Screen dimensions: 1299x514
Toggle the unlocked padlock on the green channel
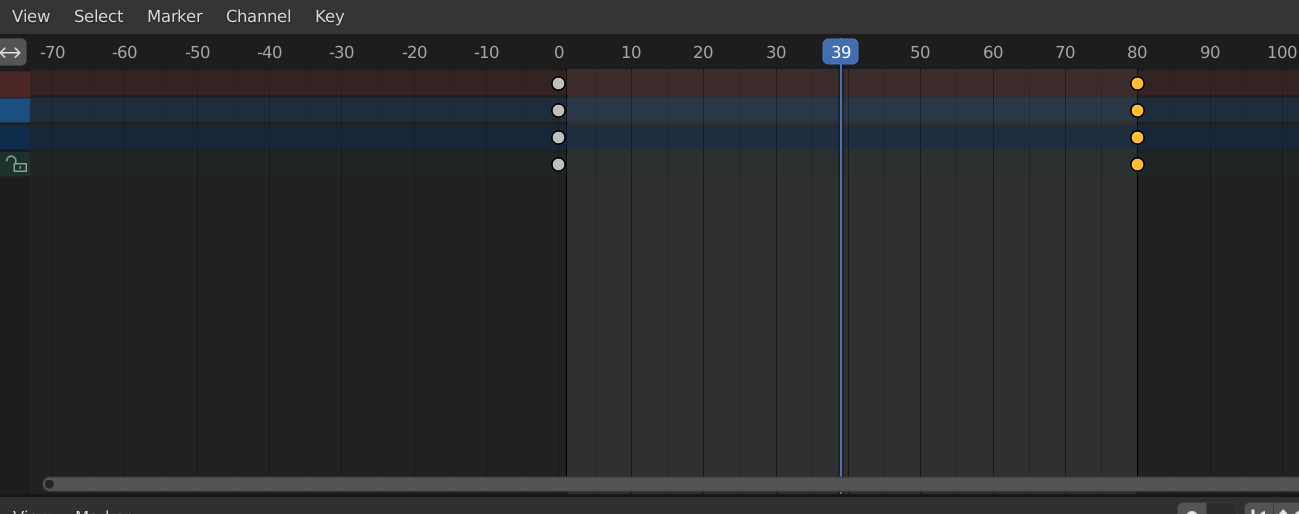[x=15, y=164]
